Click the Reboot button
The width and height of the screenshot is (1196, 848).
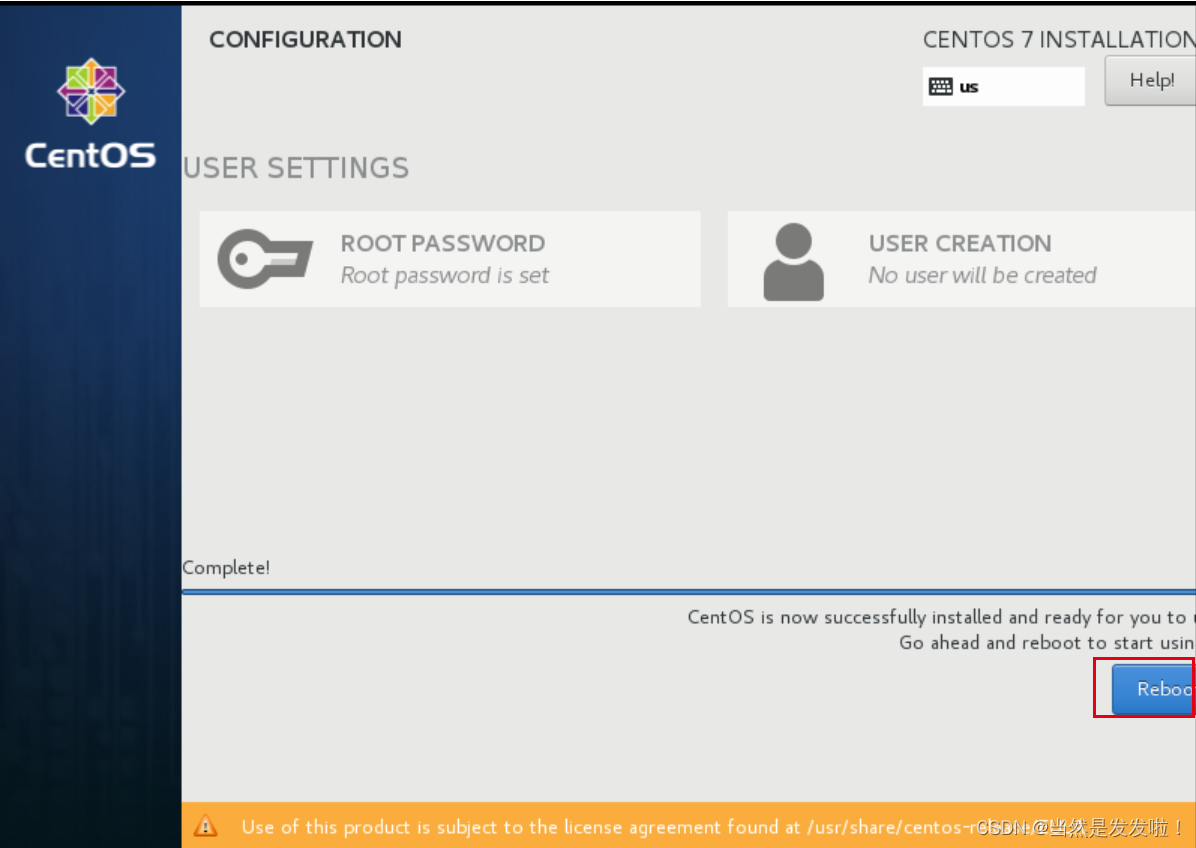pyautogui.click(x=1153, y=689)
